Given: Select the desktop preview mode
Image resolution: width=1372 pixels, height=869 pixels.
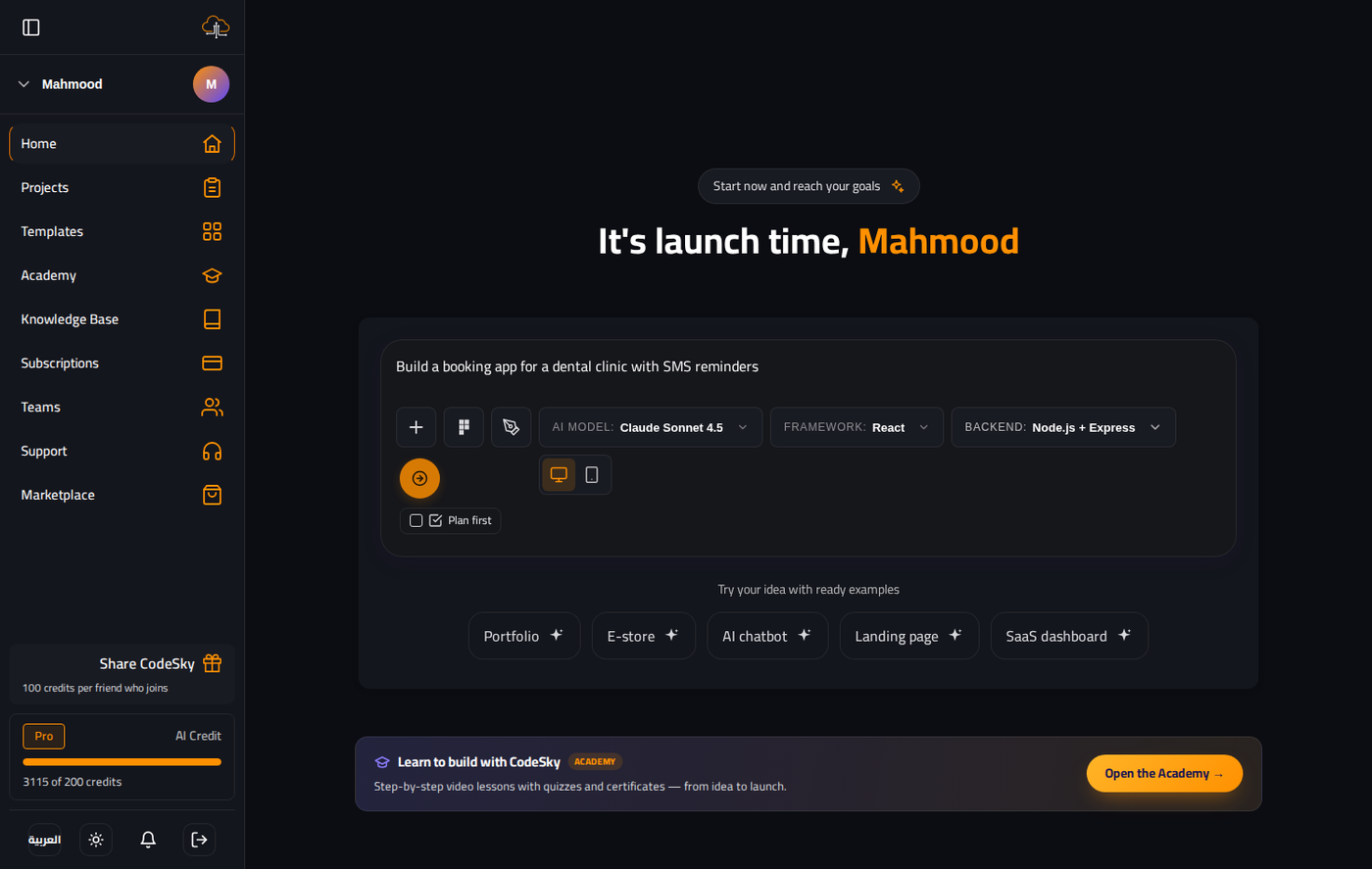Looking at the screenshot, I should click(x=559, y=475).
